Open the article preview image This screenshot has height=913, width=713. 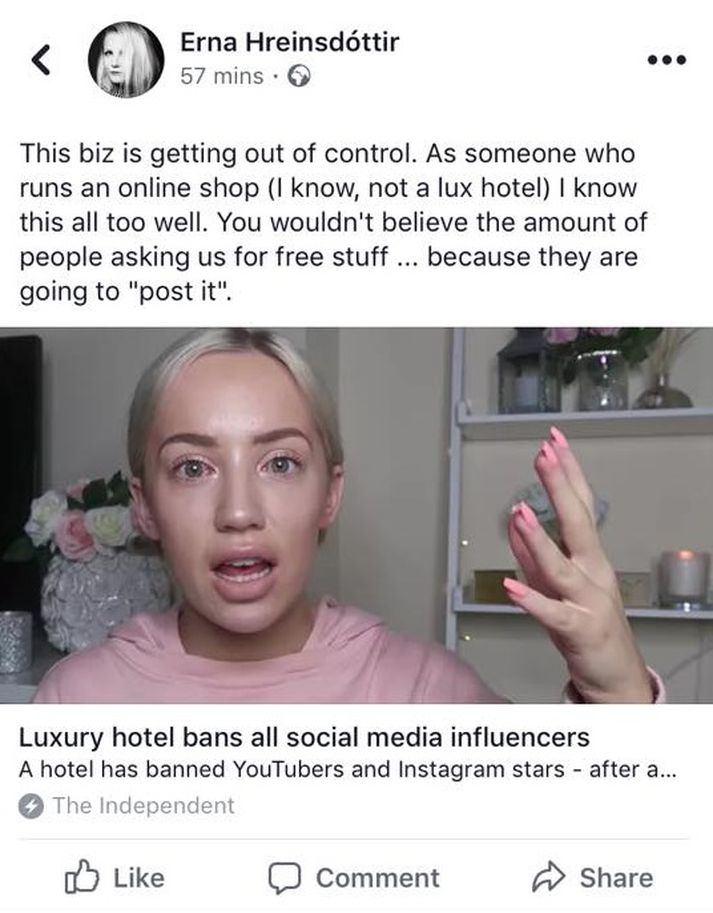(x=356, y=515)
